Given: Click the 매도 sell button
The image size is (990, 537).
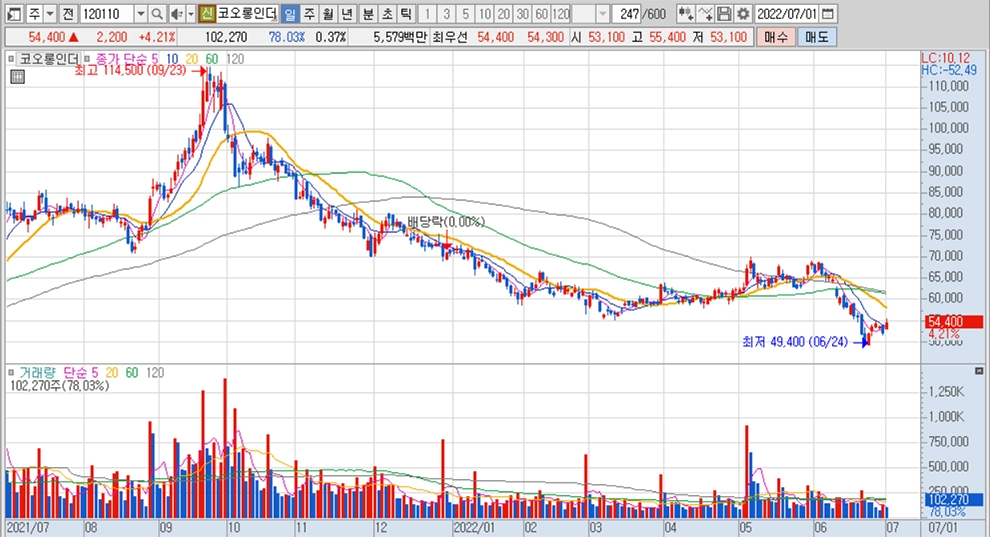Looking at the screenshot, I should click(x=816, y=37).
